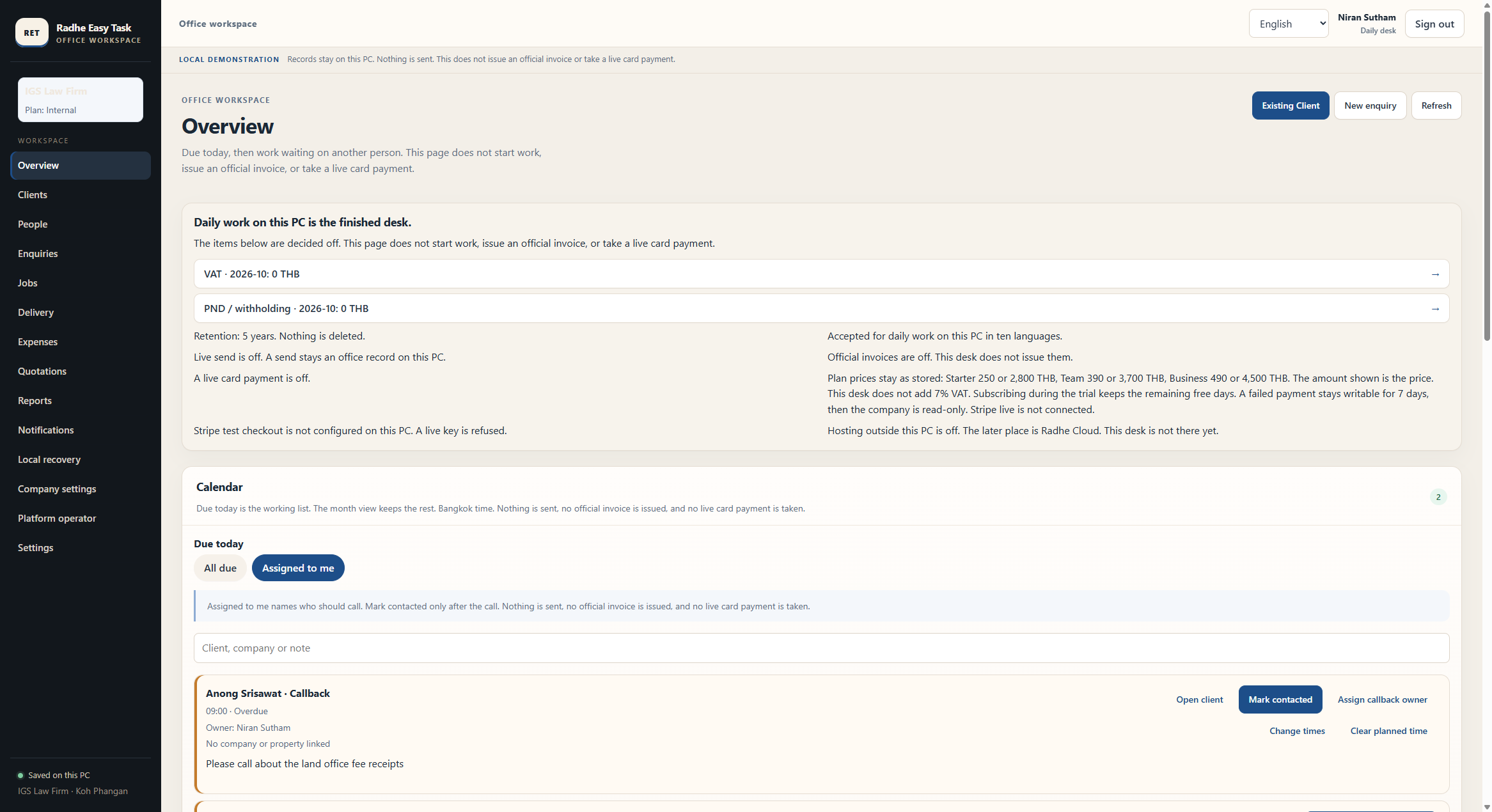Viewport: 1492px width, 812px height.
Task: Open the English language dropdown
Action: tap(1288, 24)
